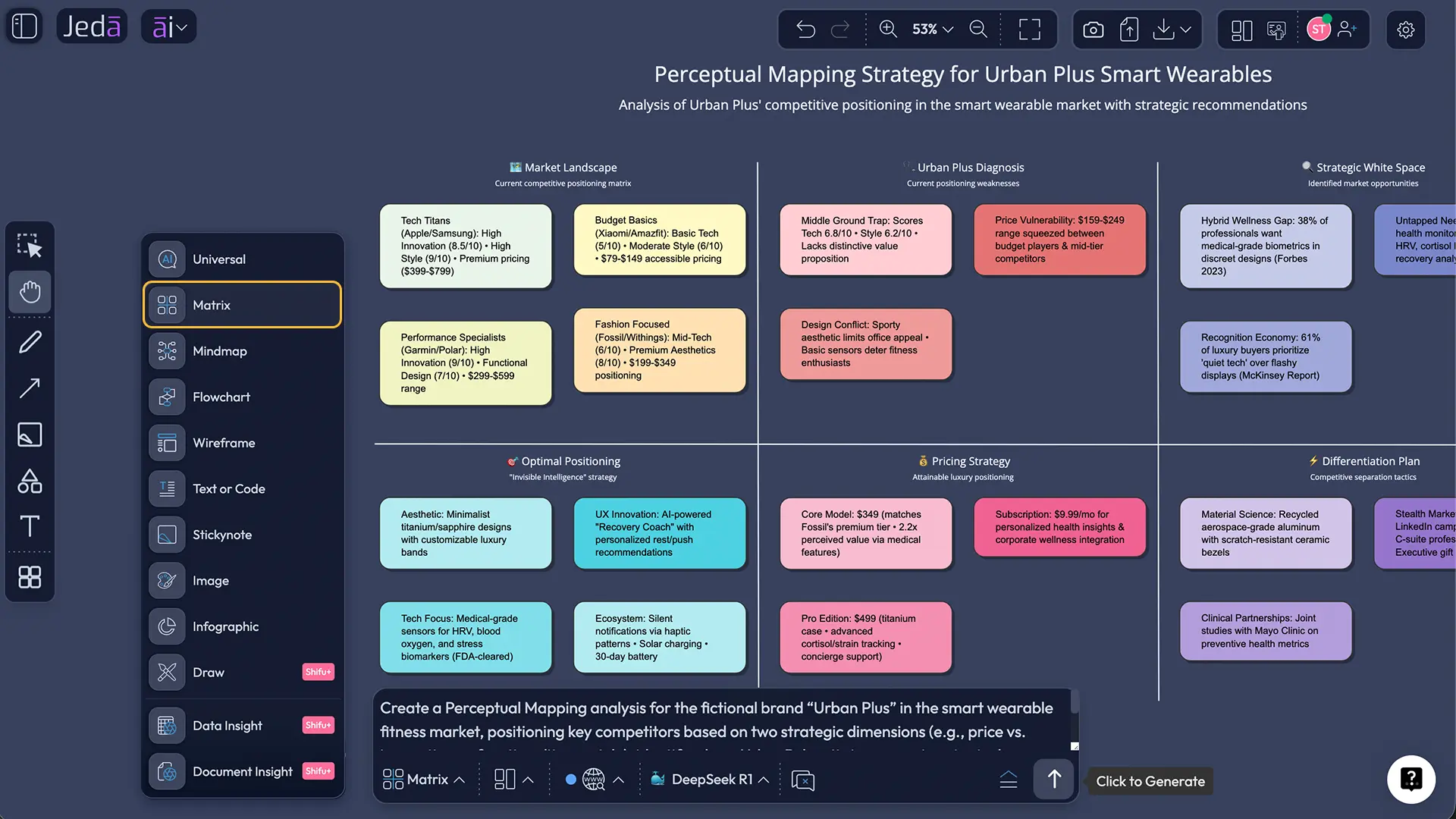Clear the chat conversation icon
The image size is (1456, 819).
pyautogui.click(x=802, y=780)
